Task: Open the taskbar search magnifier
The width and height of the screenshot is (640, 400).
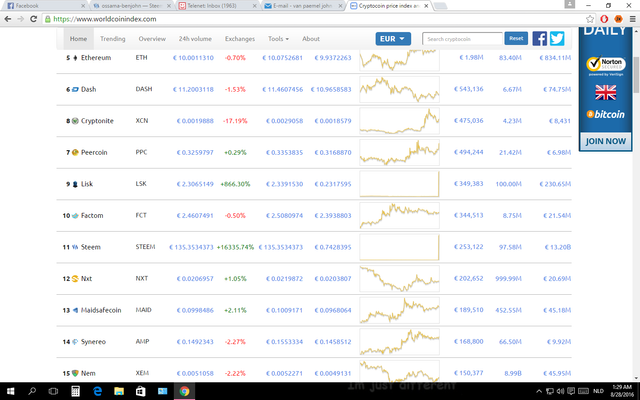Action: point(32,391)
